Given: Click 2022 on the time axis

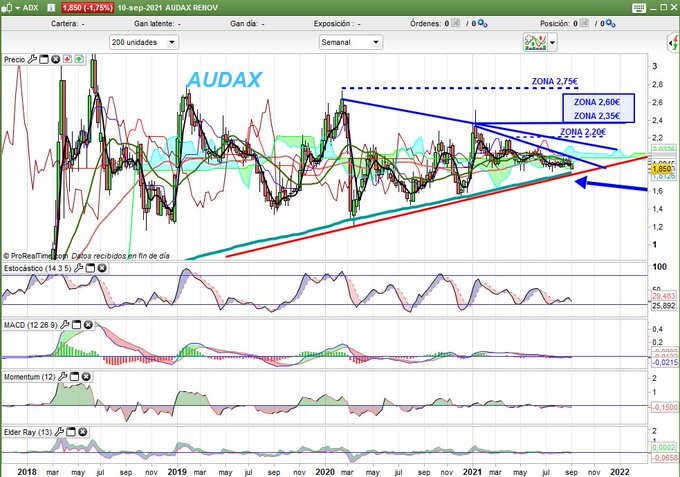Looking at the screenshot, I should pos(620,472).
